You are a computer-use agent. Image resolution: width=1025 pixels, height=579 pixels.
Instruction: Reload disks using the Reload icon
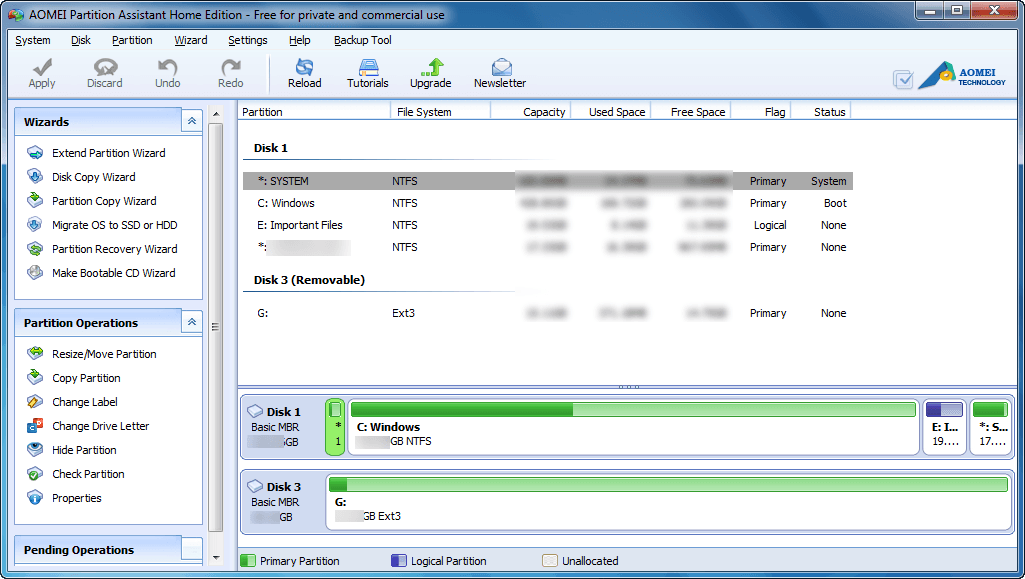tap(305, 67)
